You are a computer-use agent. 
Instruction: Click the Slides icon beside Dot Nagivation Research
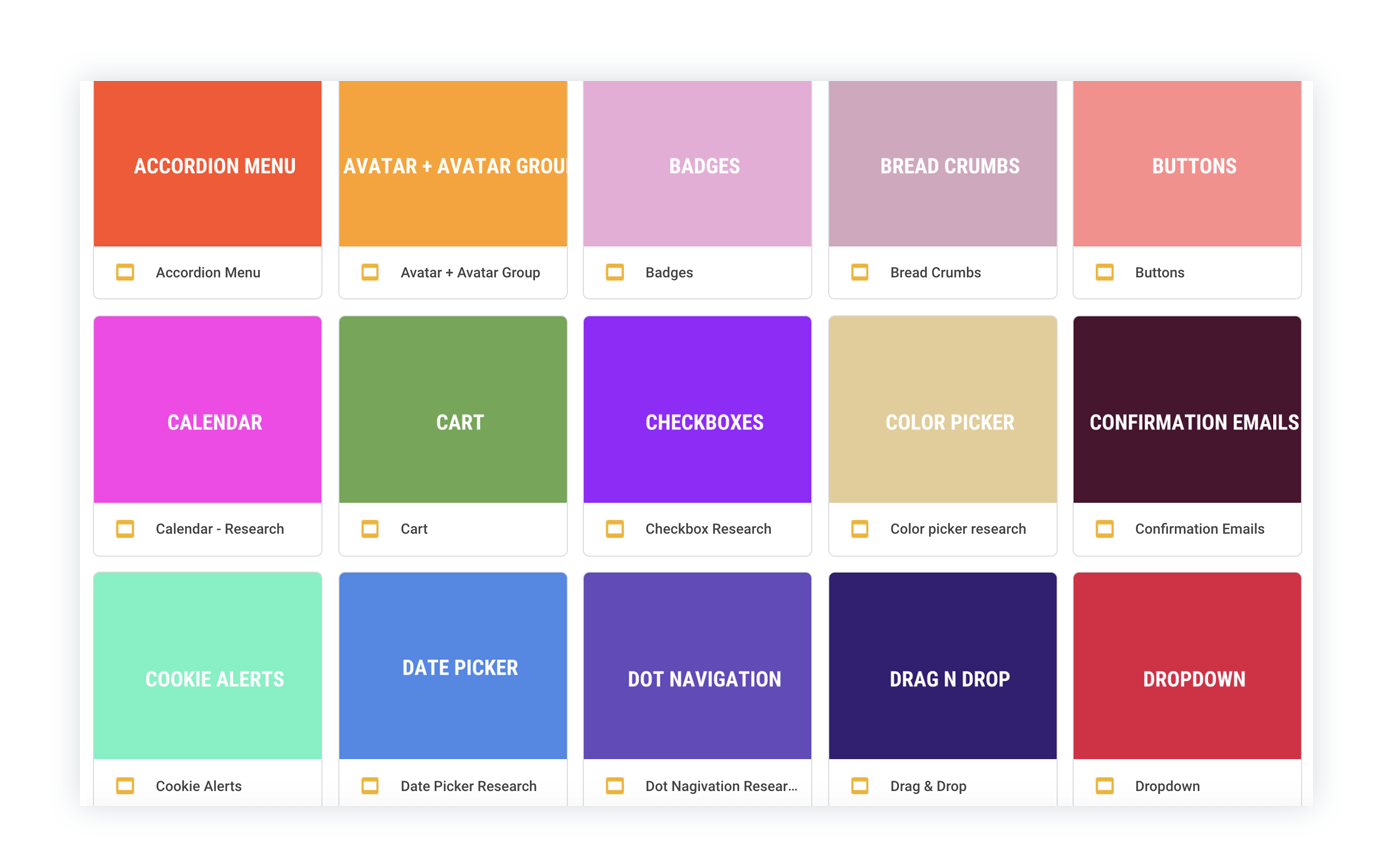(615, 786)
